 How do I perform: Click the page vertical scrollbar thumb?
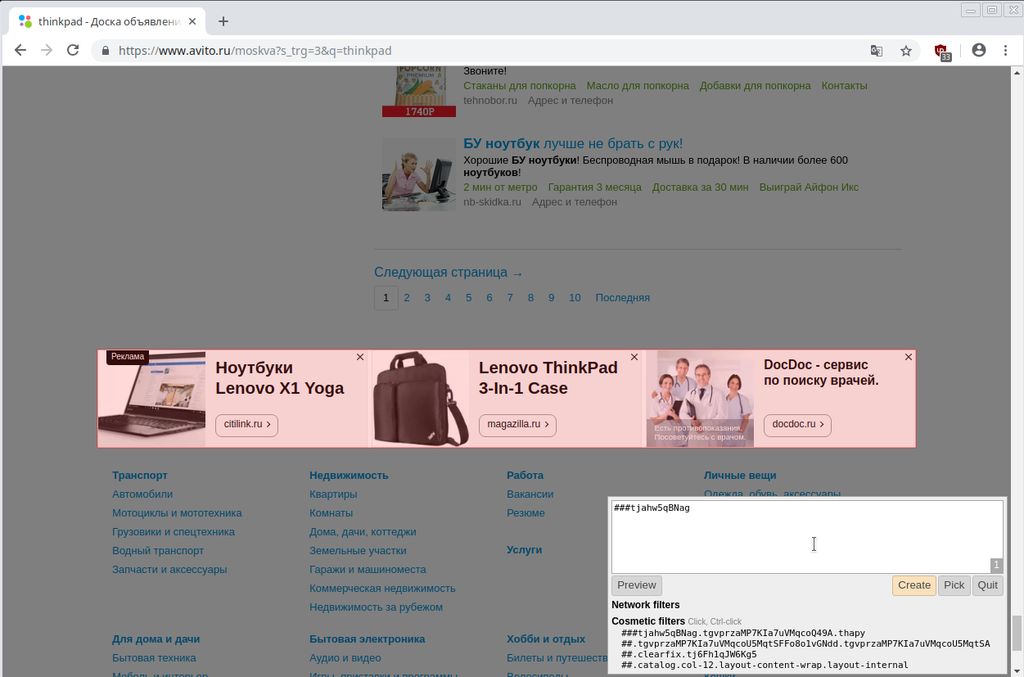(1017, 633)
